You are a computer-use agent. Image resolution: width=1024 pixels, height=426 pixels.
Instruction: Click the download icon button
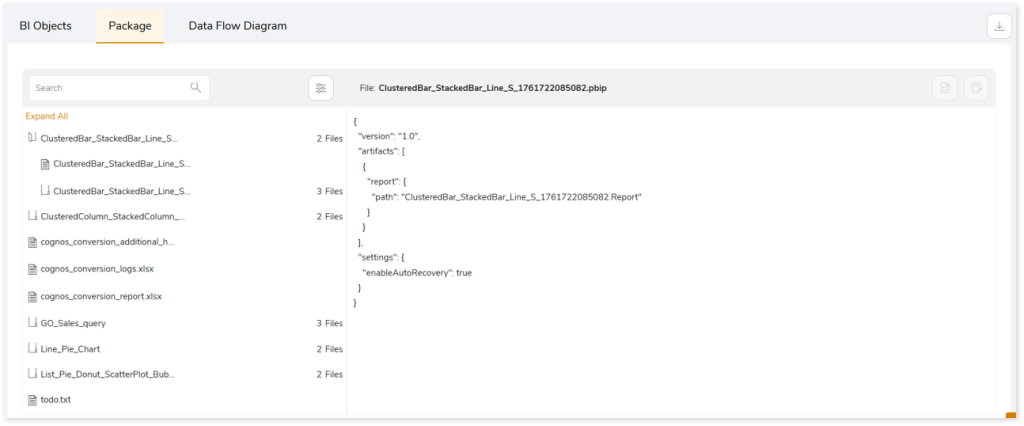pyautogui.click(x=999, y=27)
